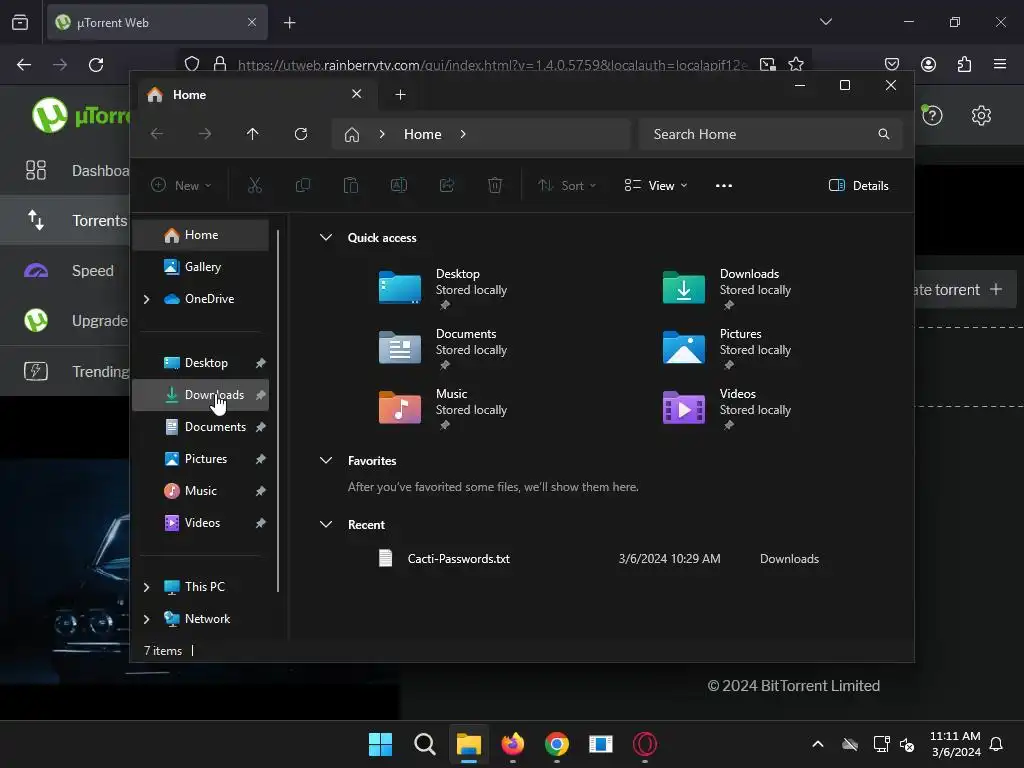The height and width of the screenshot is (768, 1024).
Task: Click the home icon in address bar
Action: click(x=352, y=134)
